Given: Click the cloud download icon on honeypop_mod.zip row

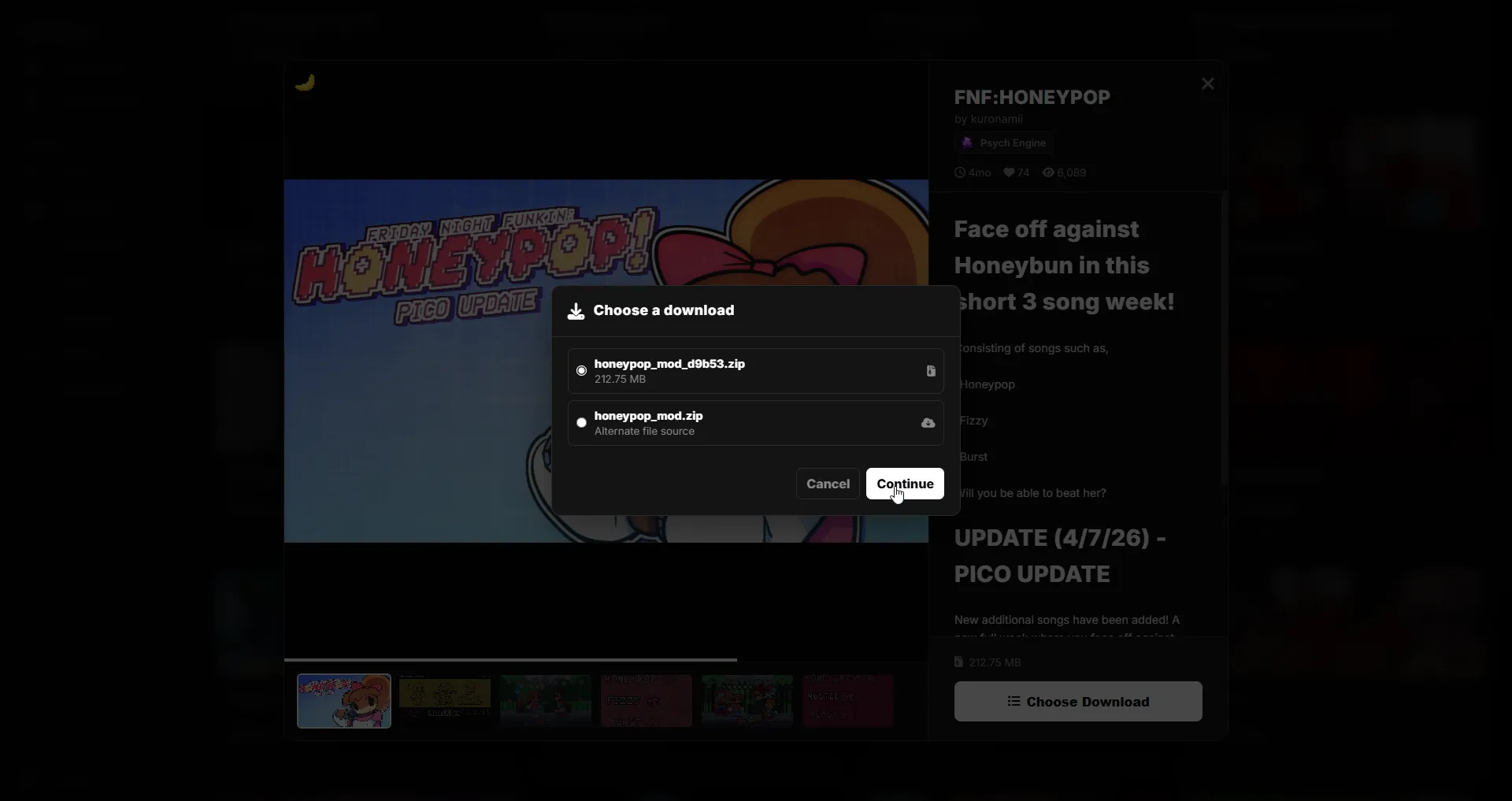Looking at the screenshot, I should click(928, 423).
